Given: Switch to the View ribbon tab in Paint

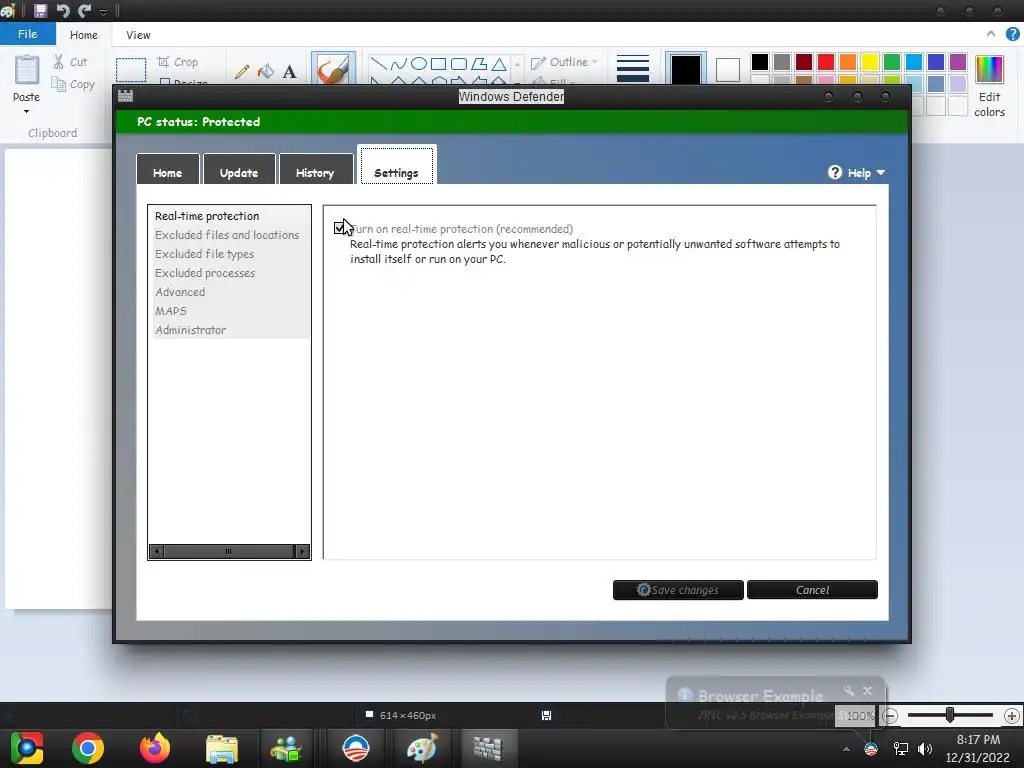Looking at the screenshot, I should coord(138,35).
